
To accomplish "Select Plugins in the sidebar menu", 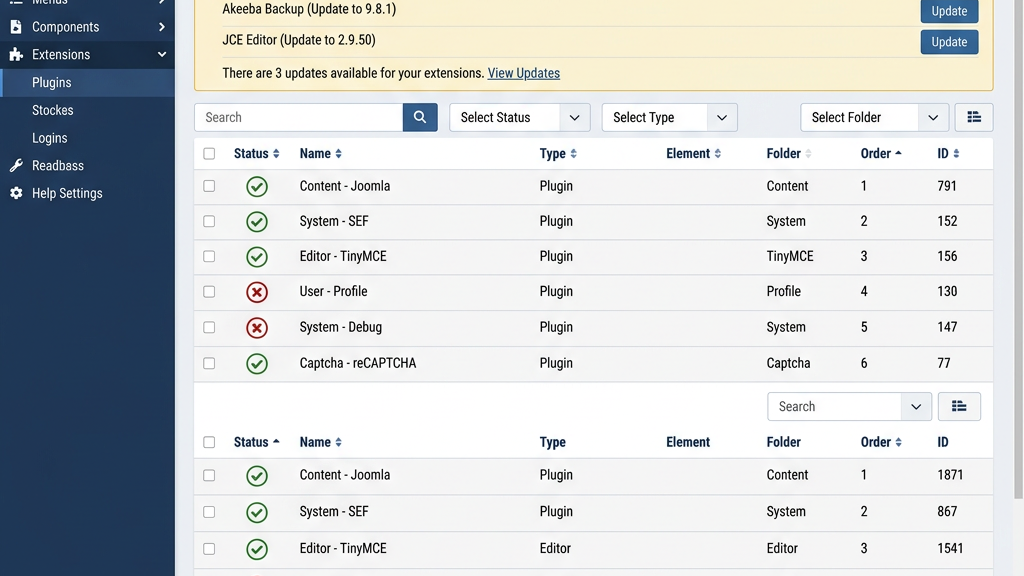I will coord(51,83).
